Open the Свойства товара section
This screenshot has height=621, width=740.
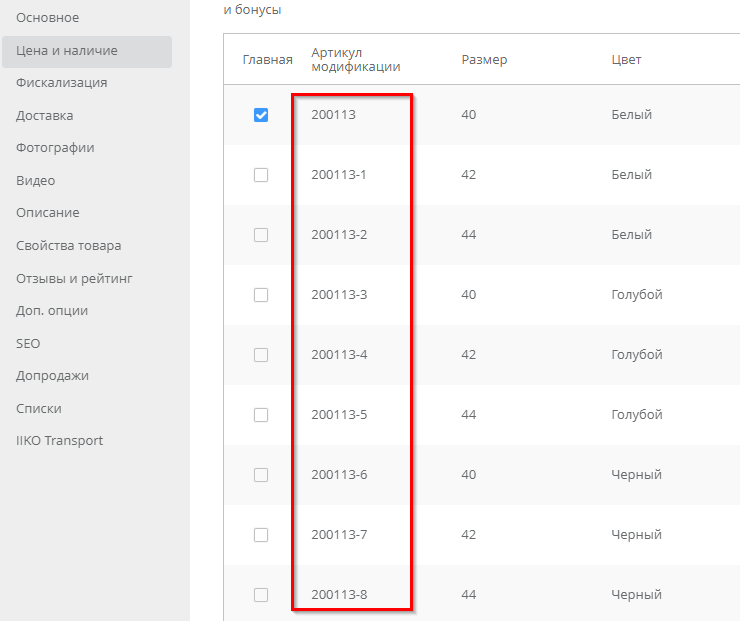click(x=69, y=246)
